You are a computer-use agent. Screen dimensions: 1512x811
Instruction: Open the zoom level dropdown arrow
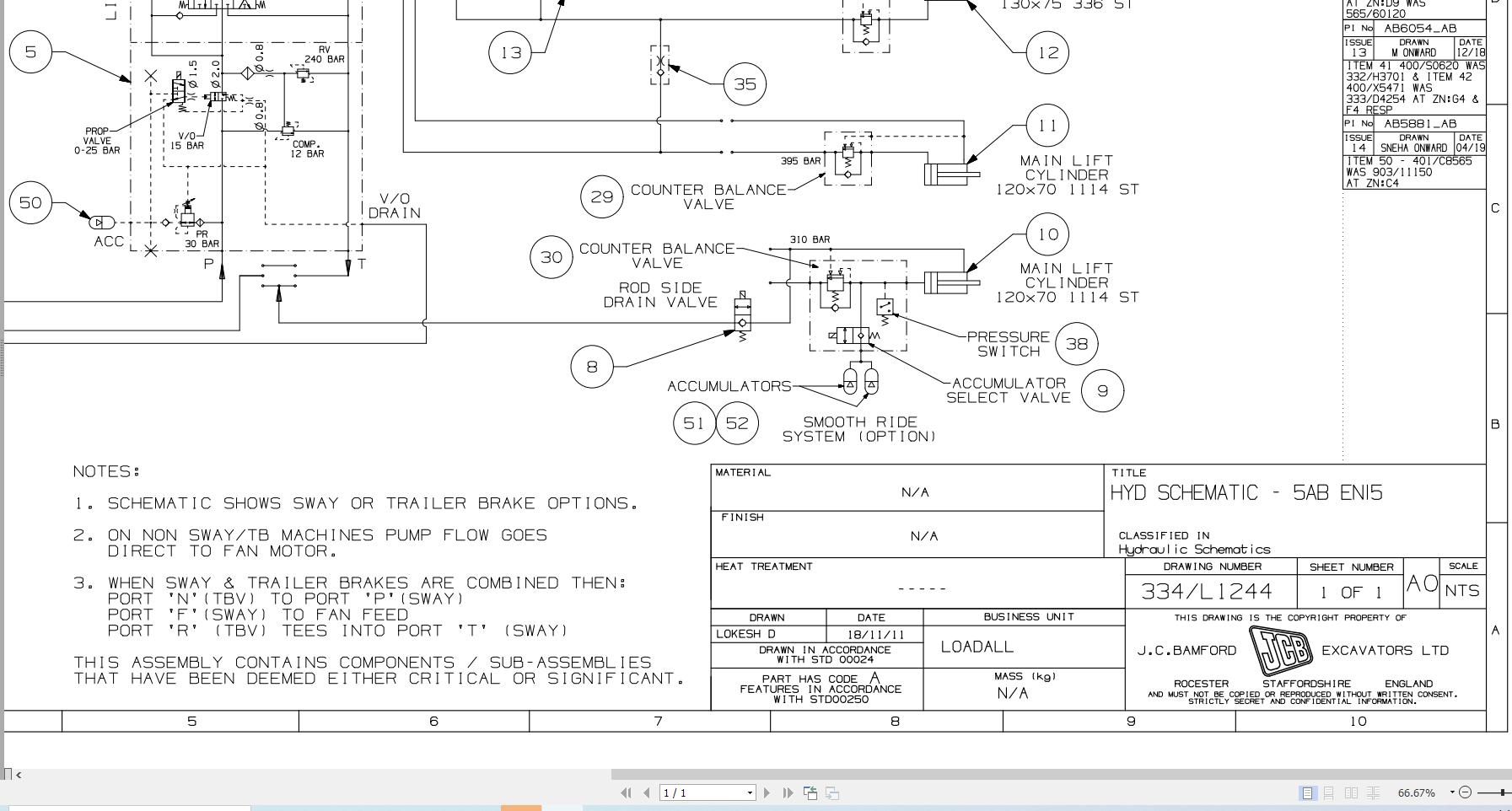(x=1452, y=792)
